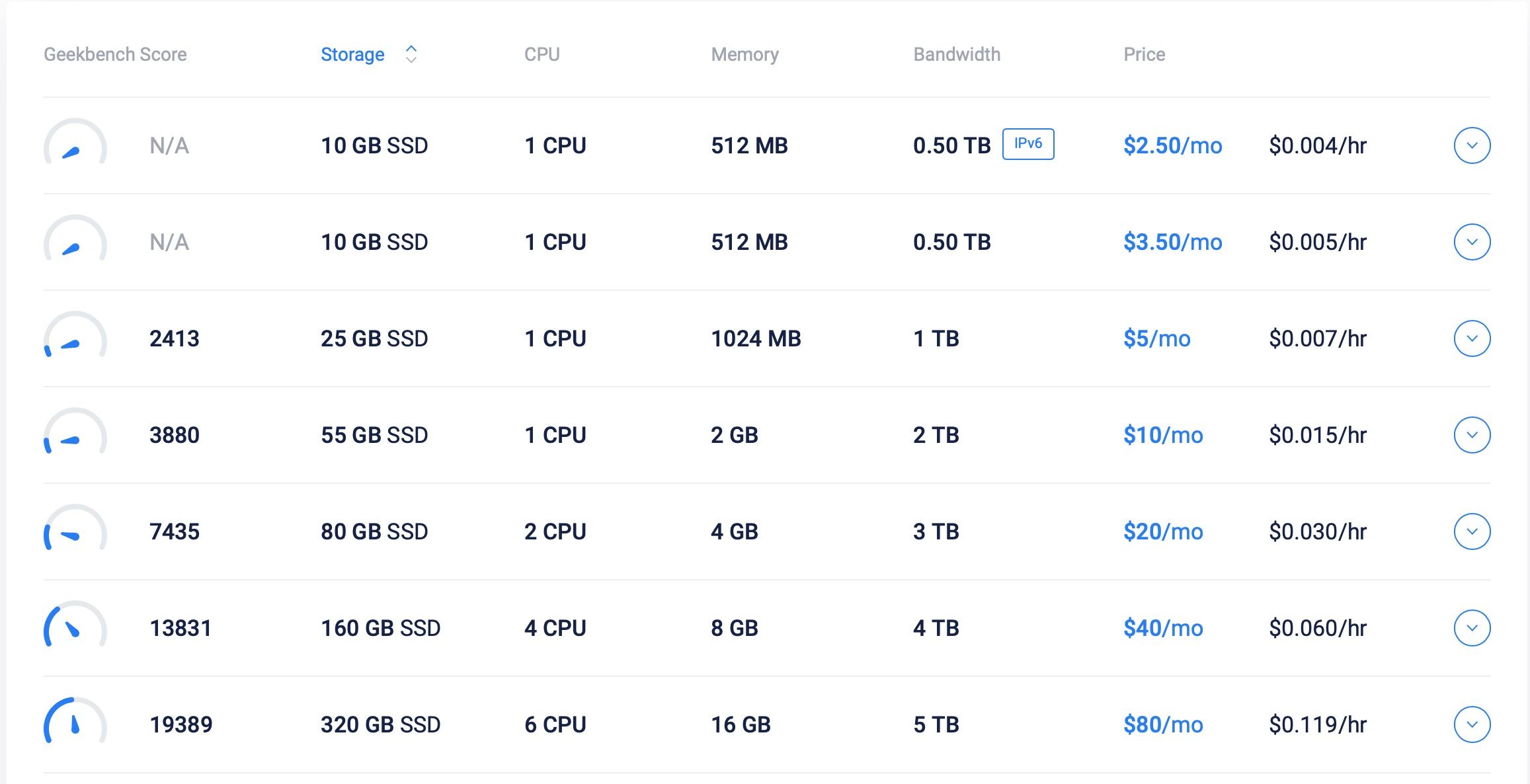Click the gauge icon next to score 3880

(x=75, y=431)
